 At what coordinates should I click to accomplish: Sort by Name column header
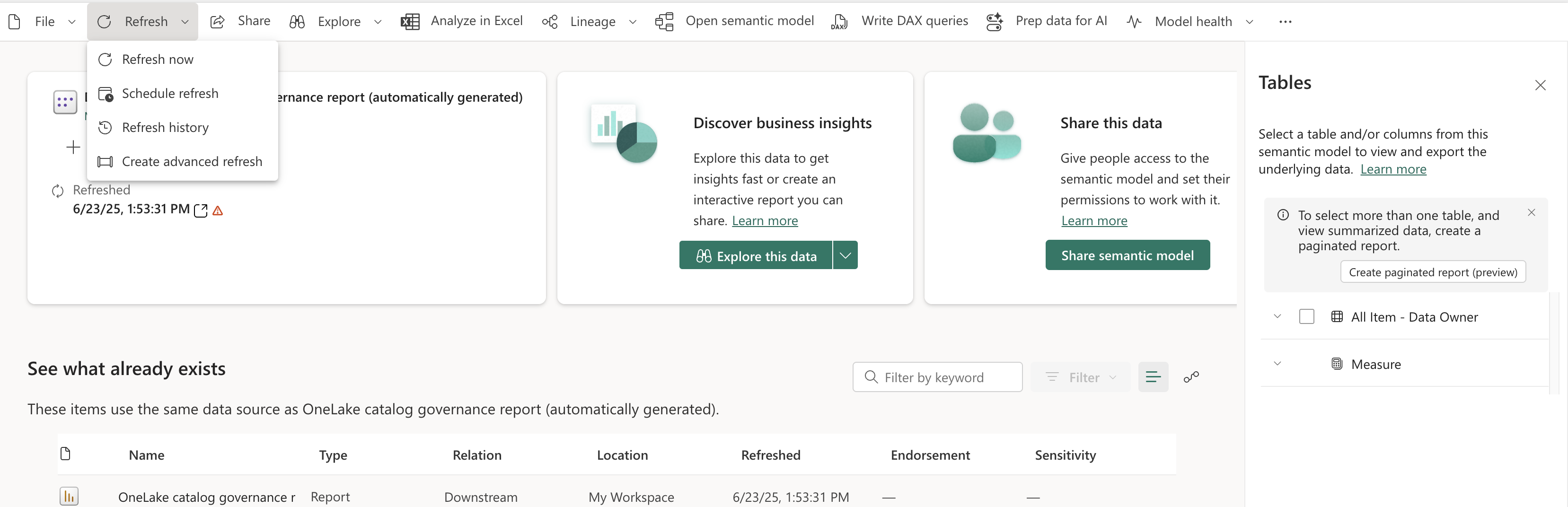click(146, 455)
